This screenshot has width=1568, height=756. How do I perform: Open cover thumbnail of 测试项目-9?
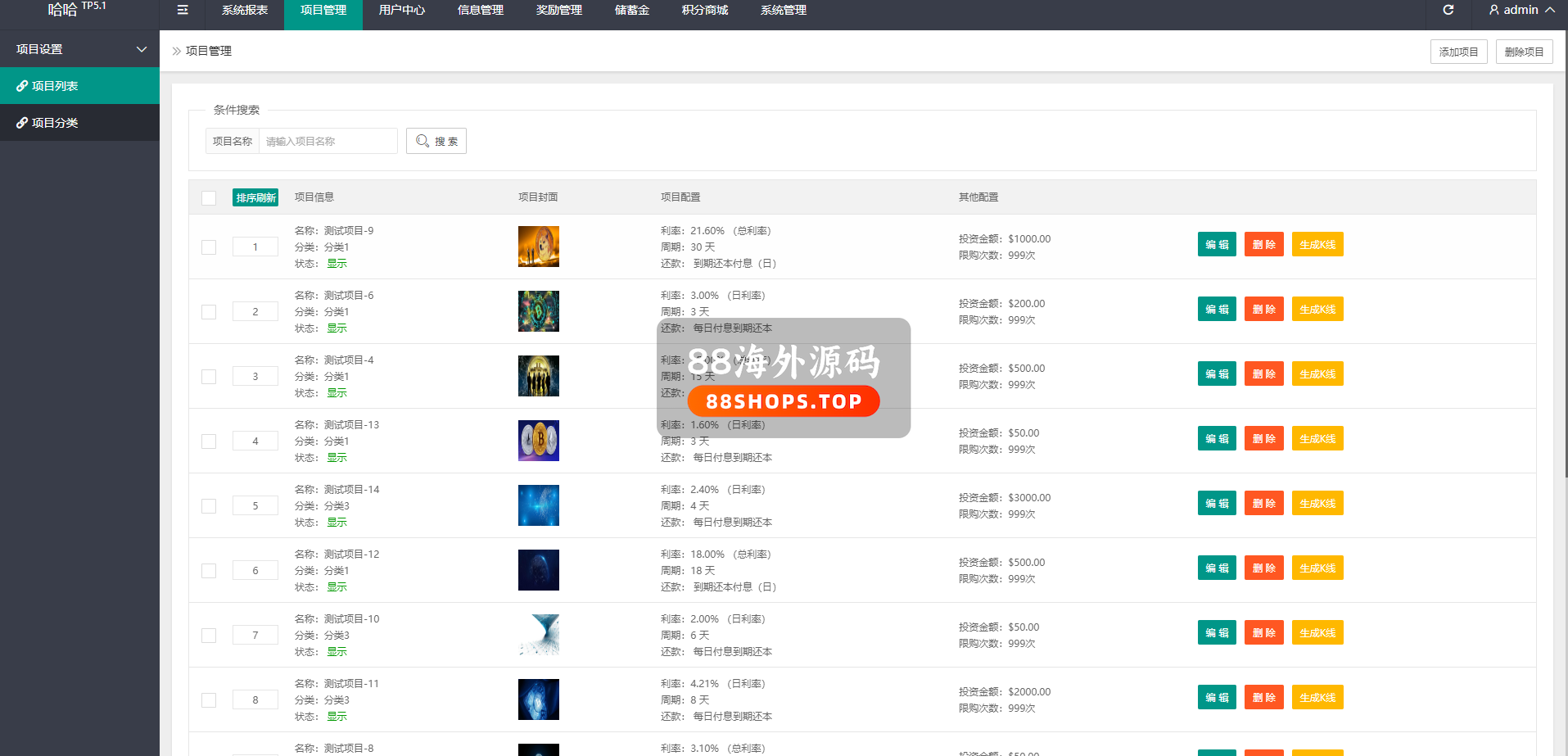538,247
